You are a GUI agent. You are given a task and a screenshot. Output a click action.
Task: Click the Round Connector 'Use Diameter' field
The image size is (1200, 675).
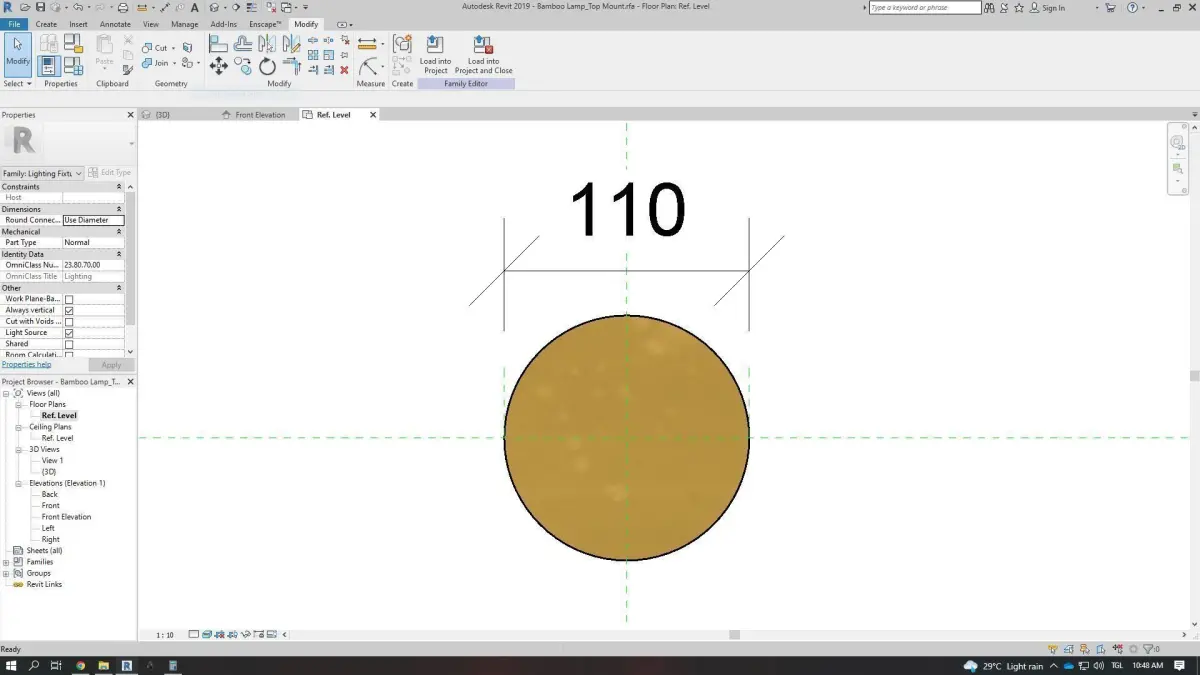(x=93, y=220)
